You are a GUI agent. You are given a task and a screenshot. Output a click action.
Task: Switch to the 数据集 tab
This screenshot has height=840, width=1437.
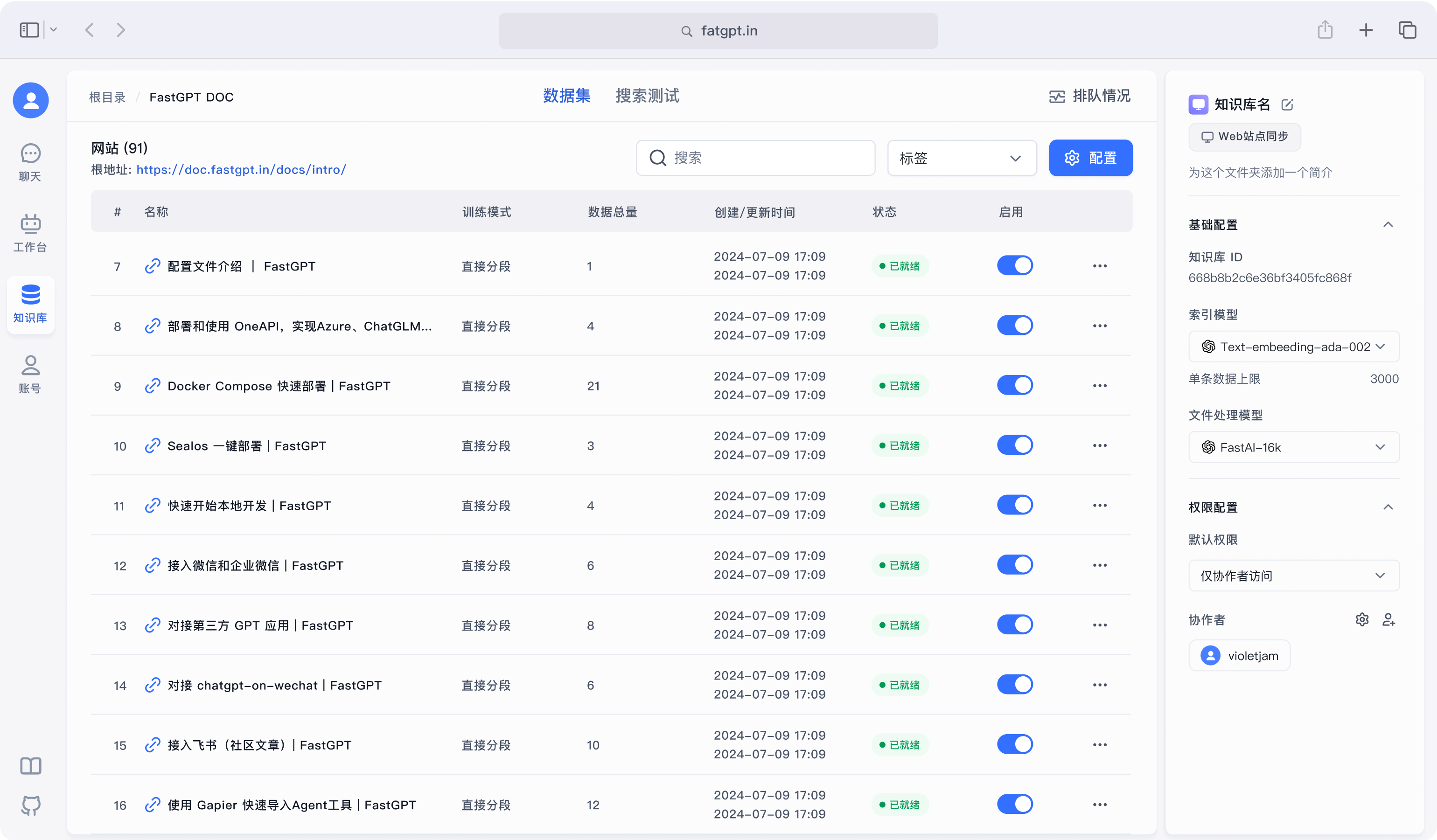(566, 96)
